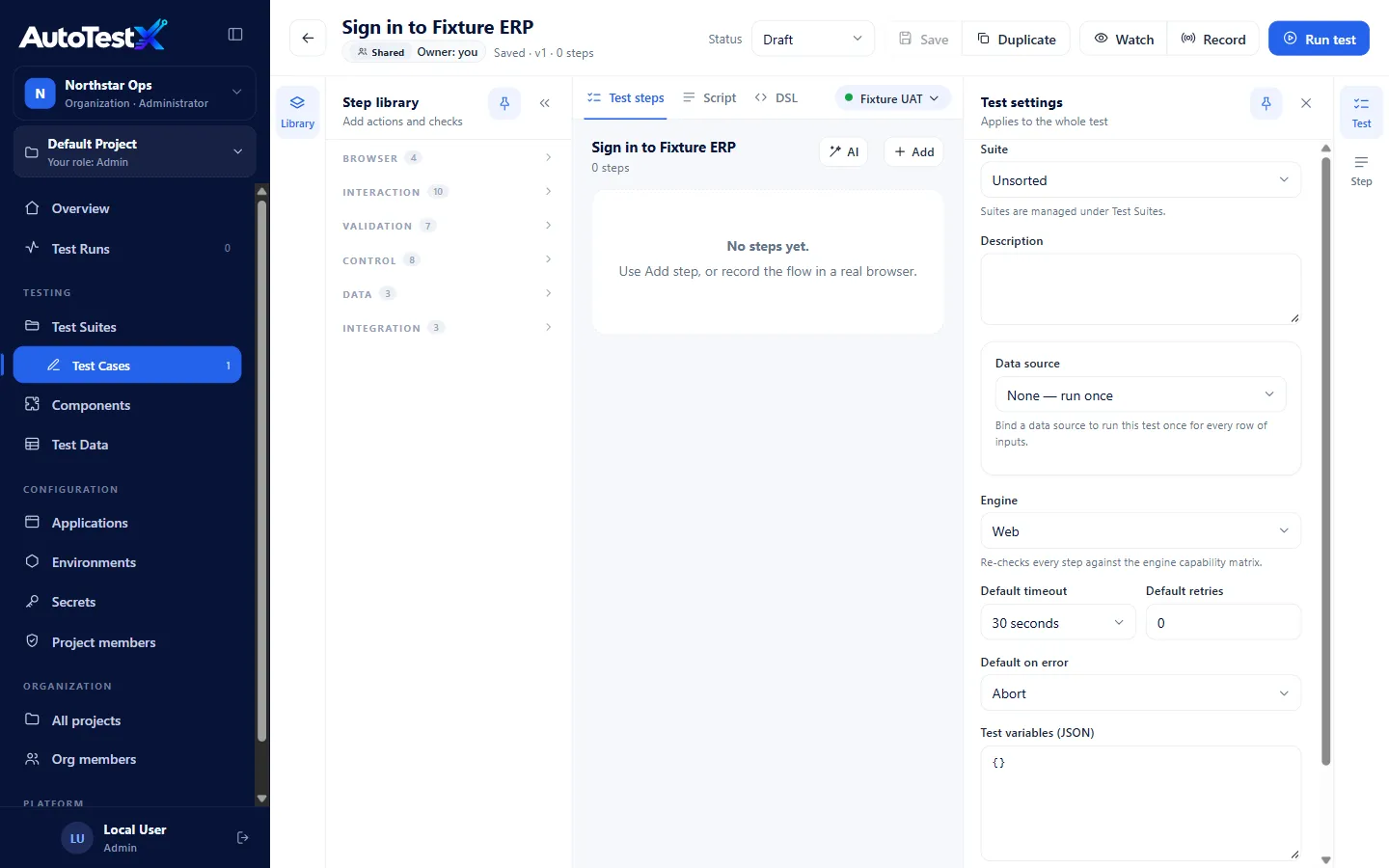The width and height of the screenshot is (1389, 868).
Task: Click the Description text area
Action: coord(1141,289)
